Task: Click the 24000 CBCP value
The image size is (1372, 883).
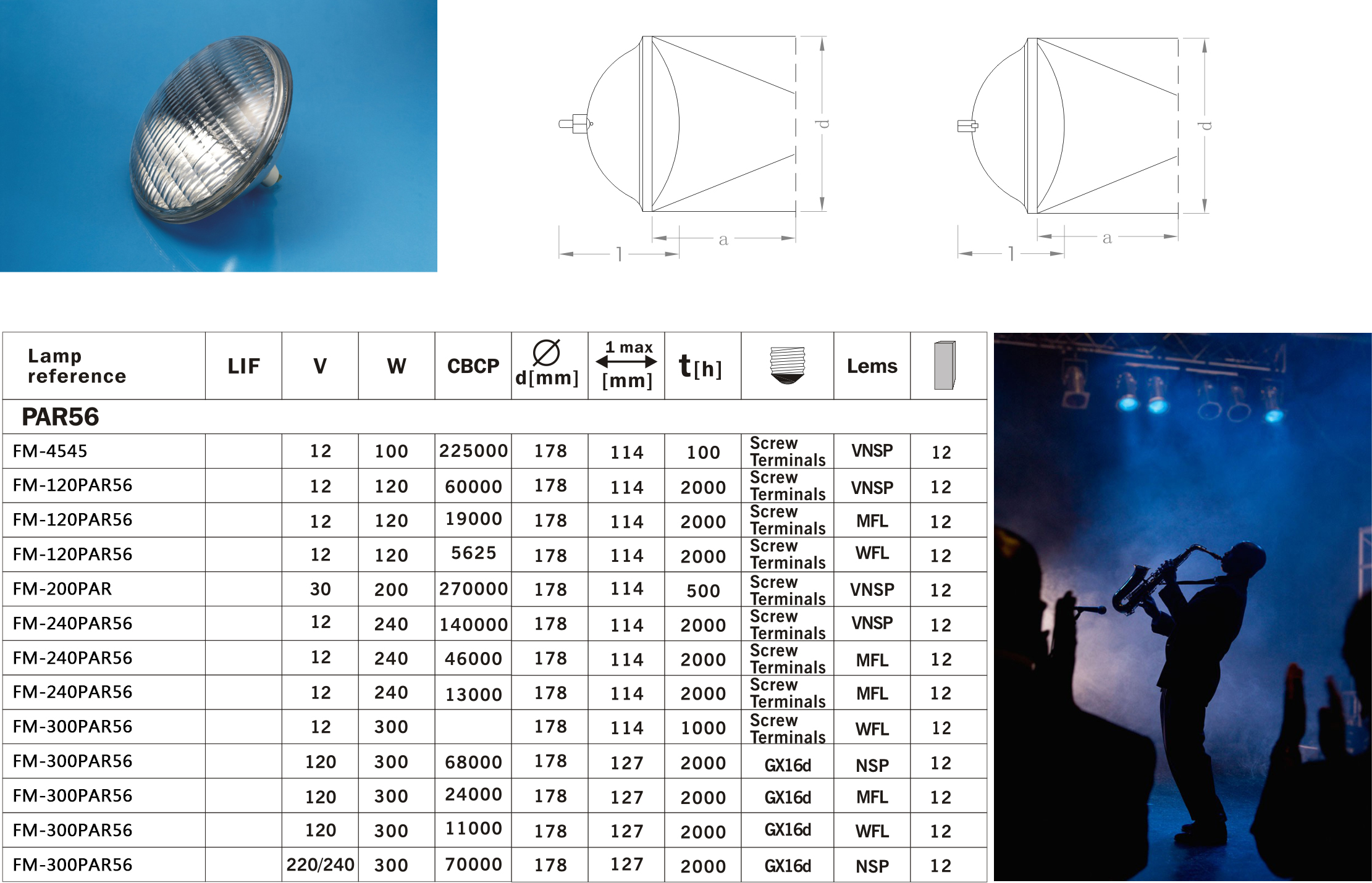Action: click(x=474, y=794)
